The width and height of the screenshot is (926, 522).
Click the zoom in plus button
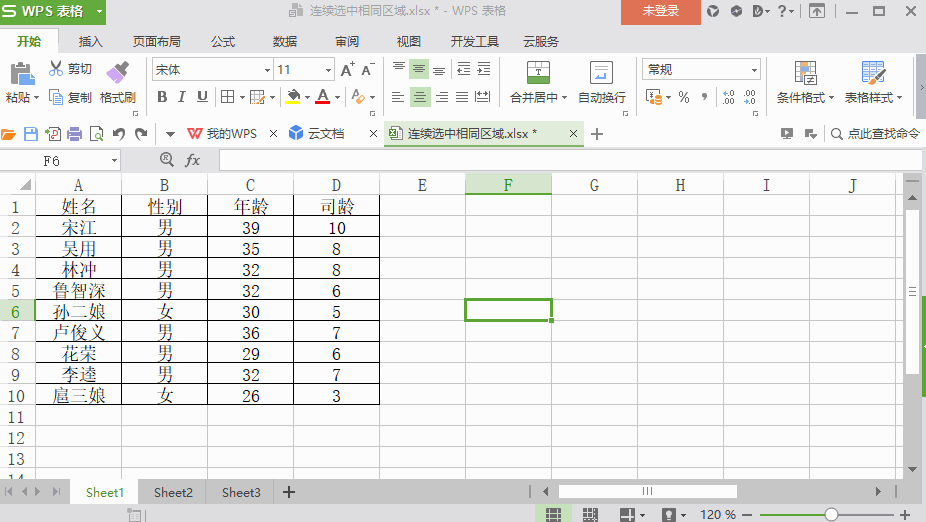pos(905,515)
